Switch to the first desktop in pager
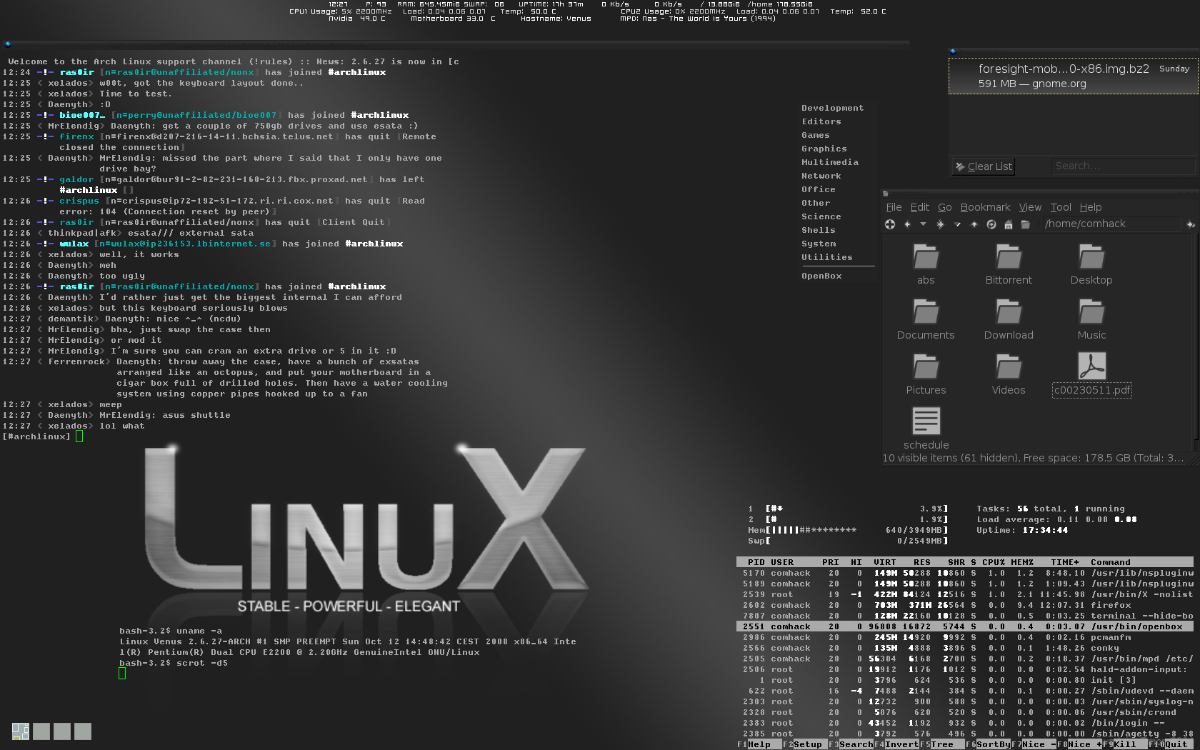This screenshot has width=1200, height=750. click(x=21, y=731)
